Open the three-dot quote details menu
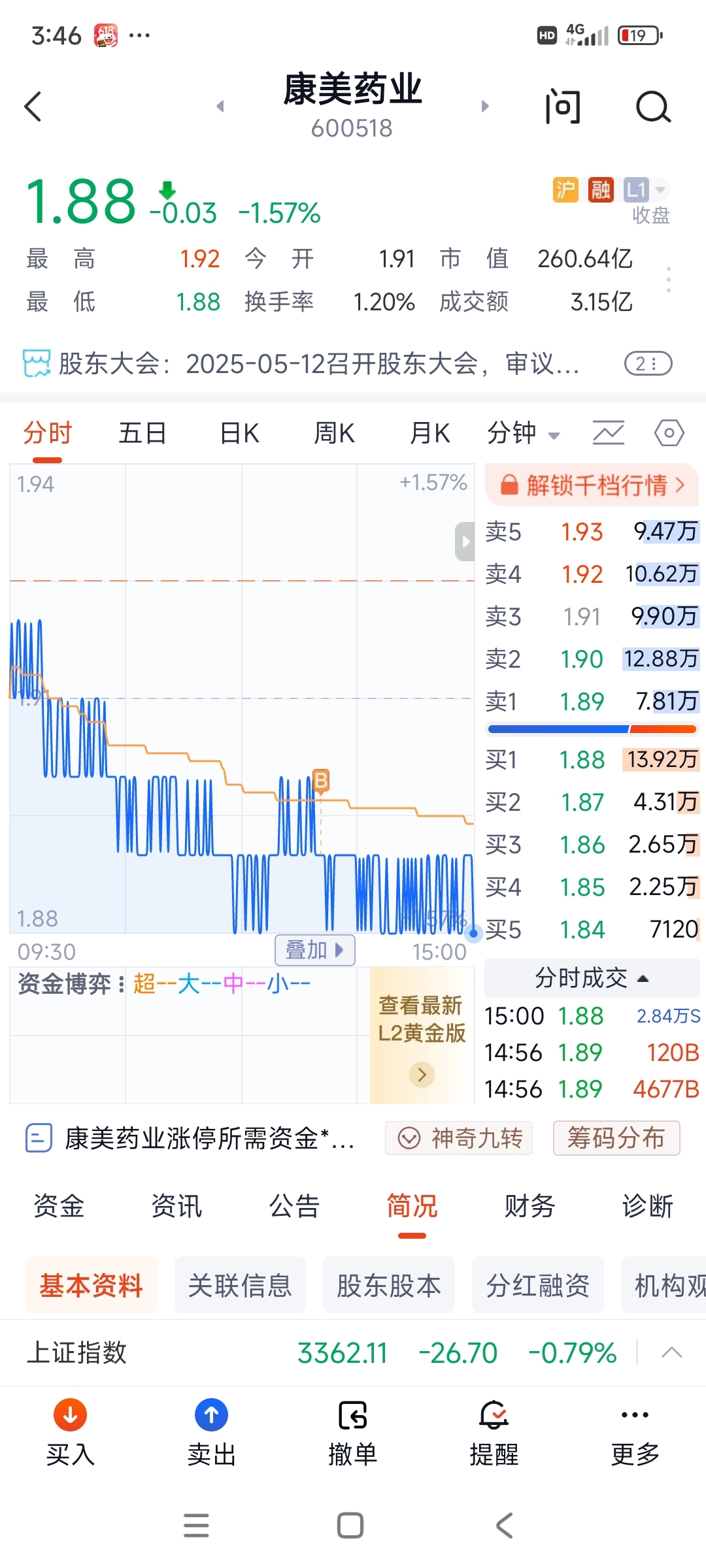Viewport: 706px width, 1568px height. [x=668, y=280]
